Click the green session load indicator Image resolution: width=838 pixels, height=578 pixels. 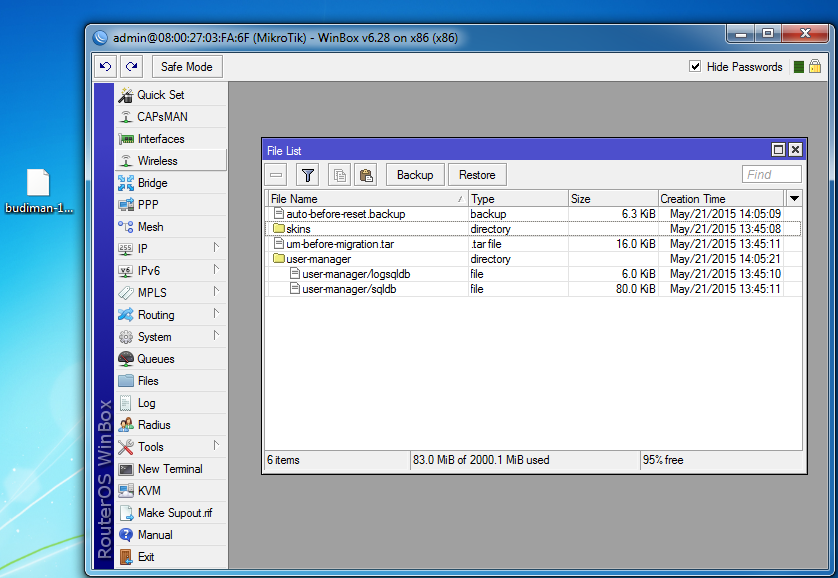798,67
